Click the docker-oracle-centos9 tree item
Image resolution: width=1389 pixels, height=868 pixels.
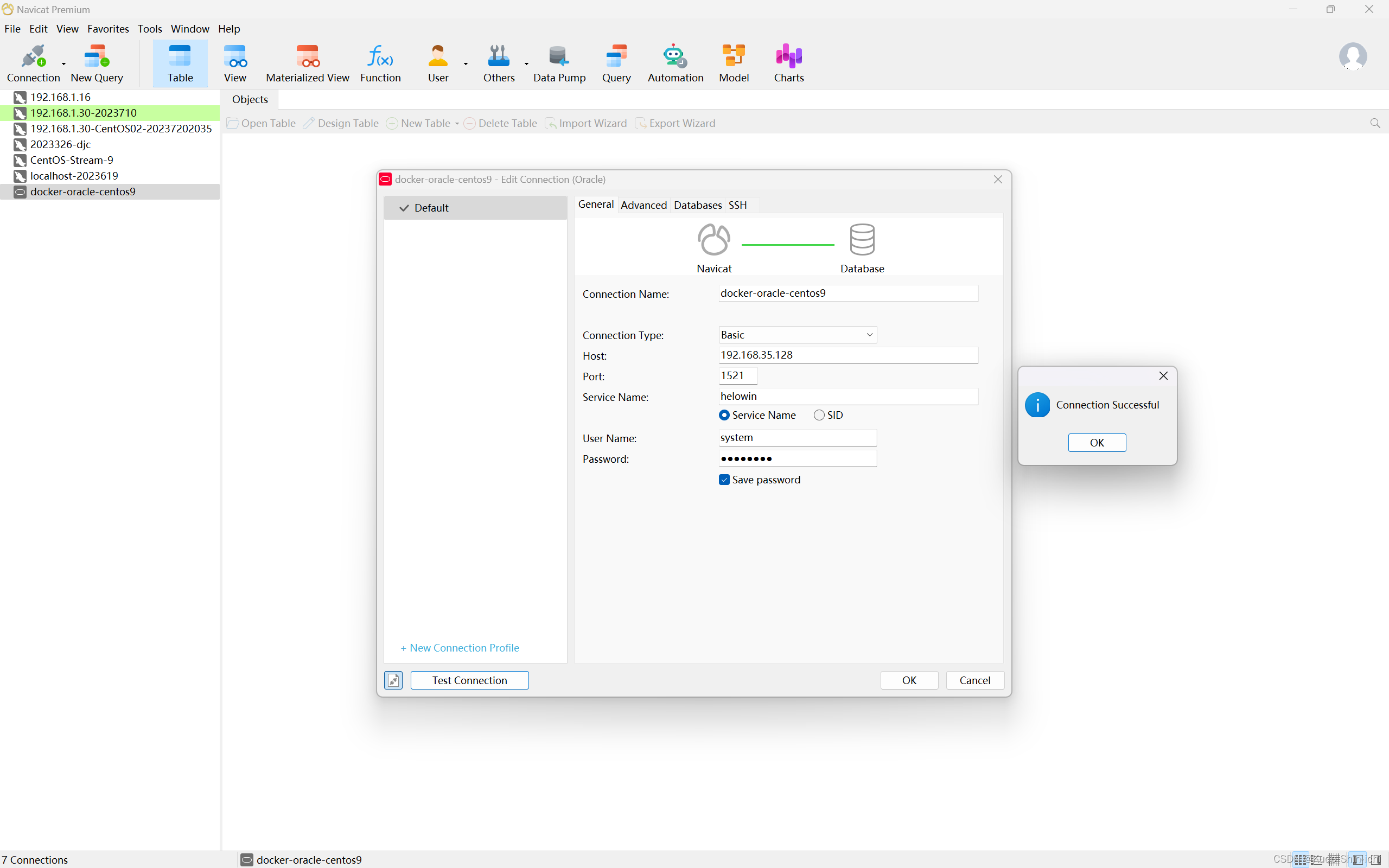point(84,191)
